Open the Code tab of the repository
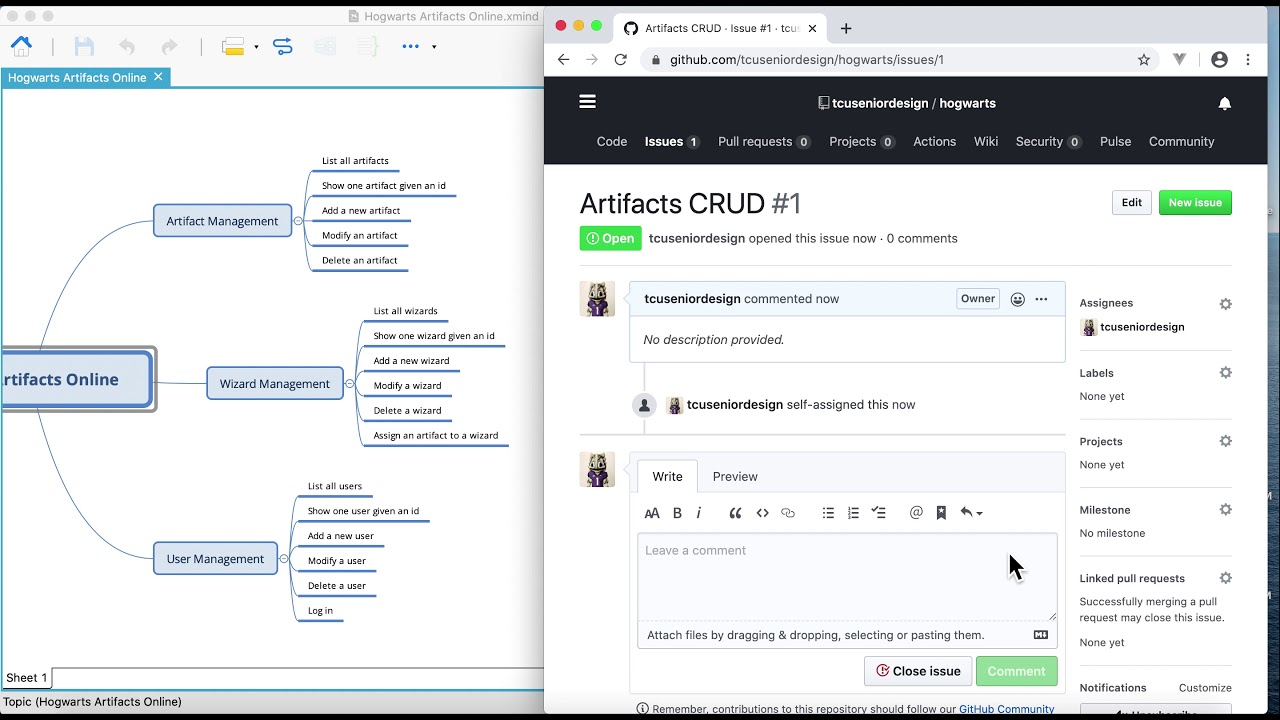 [612, 142]
